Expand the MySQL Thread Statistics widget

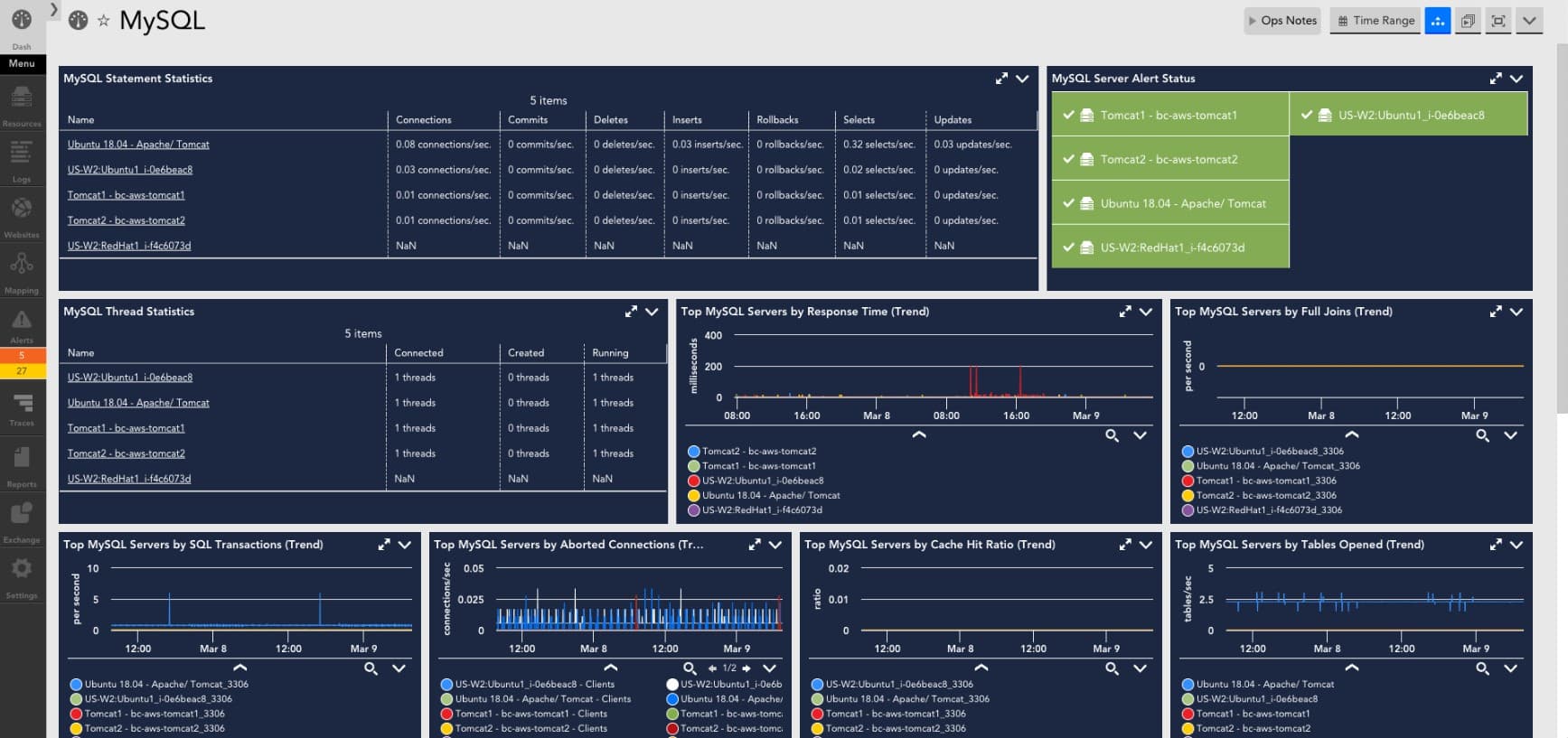coord(631,312)
